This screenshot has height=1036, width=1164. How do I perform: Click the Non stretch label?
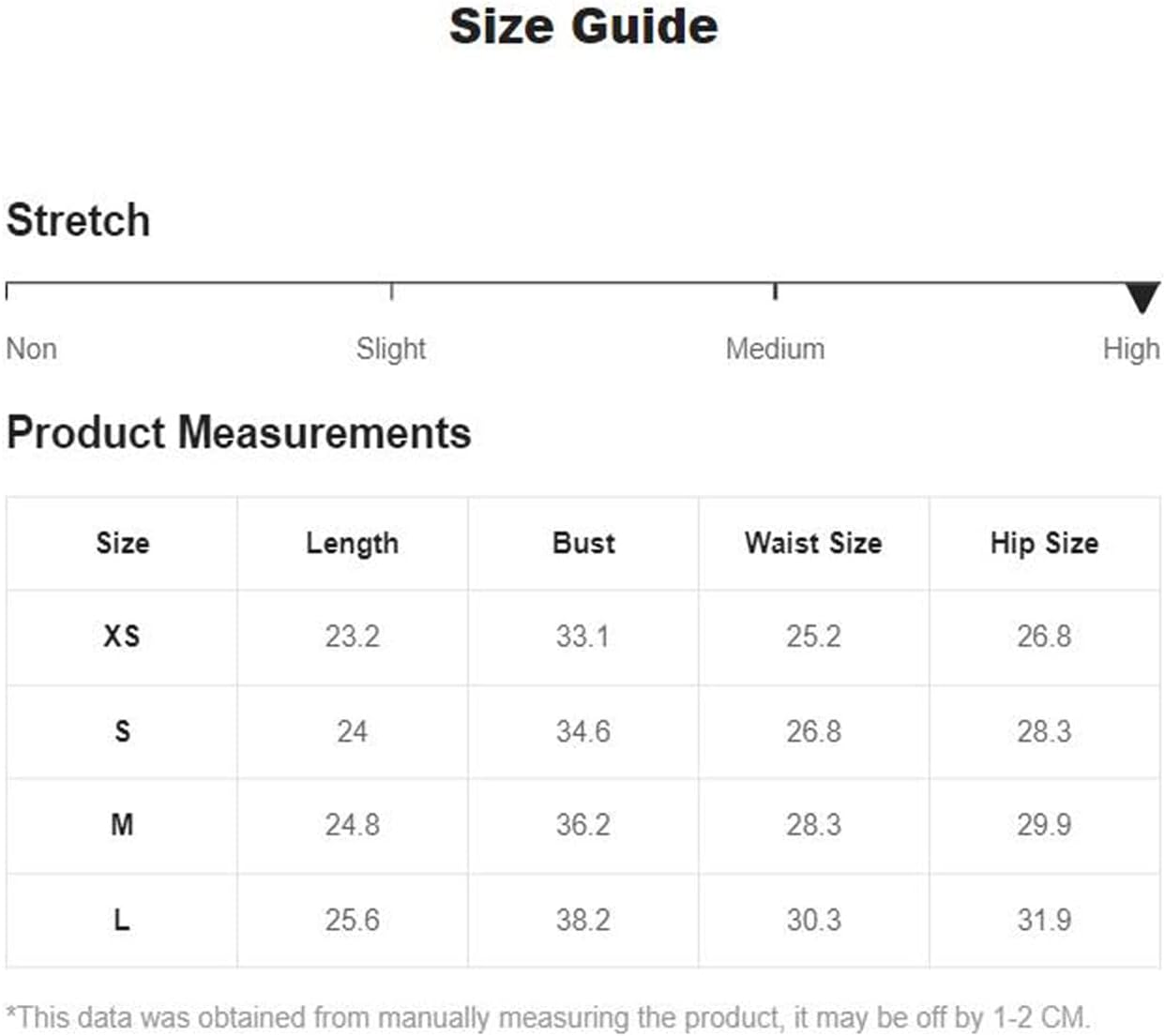coord(32,349)
